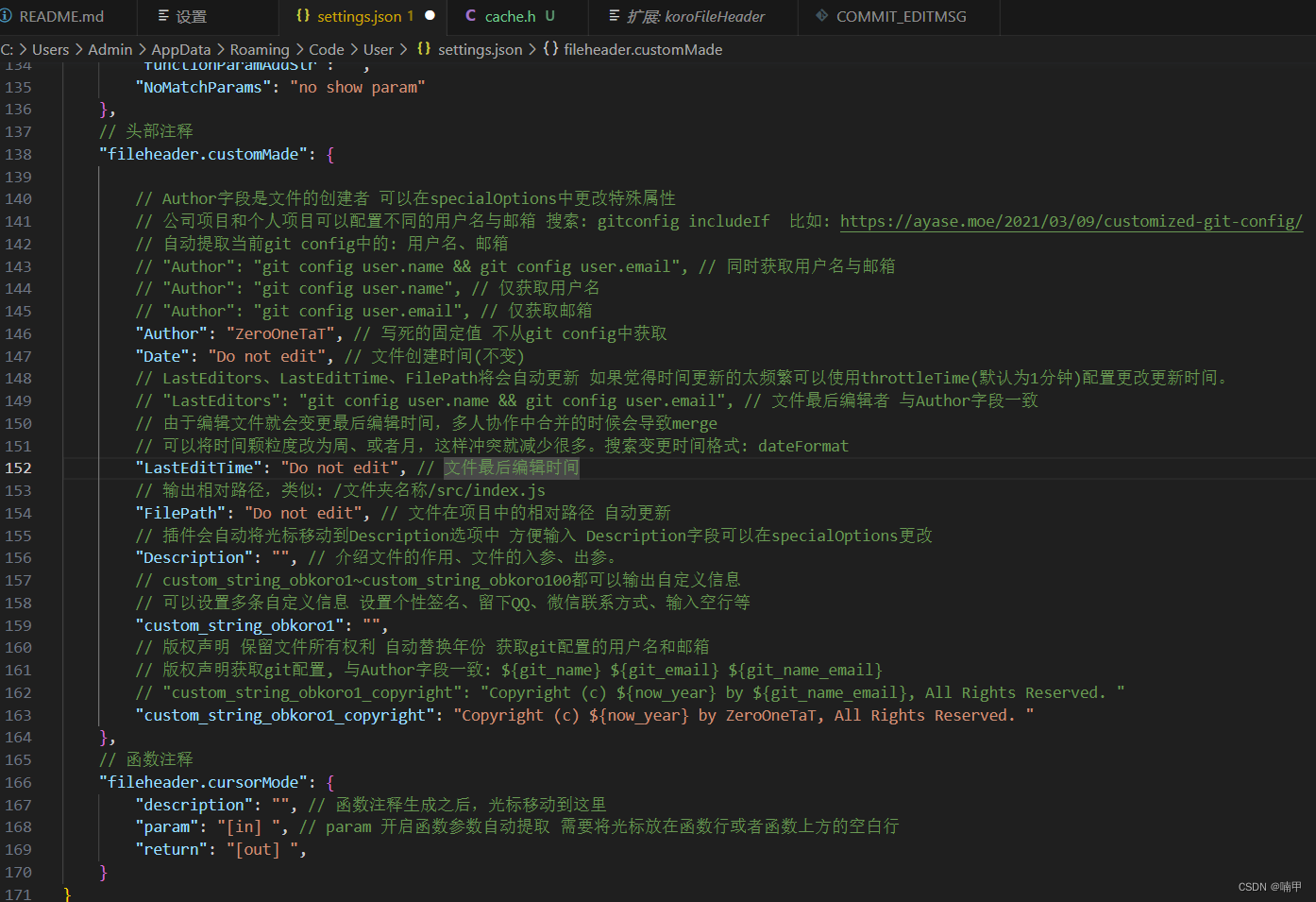
Task: Click the Code breadcrumb segment
Action: (x=327, y=50)
